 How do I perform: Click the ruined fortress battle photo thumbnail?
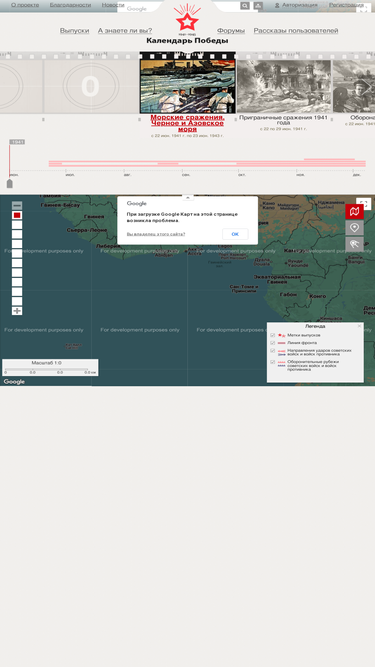[284, 86]
